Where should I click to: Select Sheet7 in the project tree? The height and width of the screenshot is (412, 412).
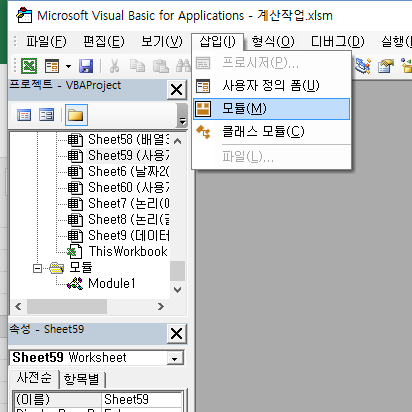(x=128, y=203)
